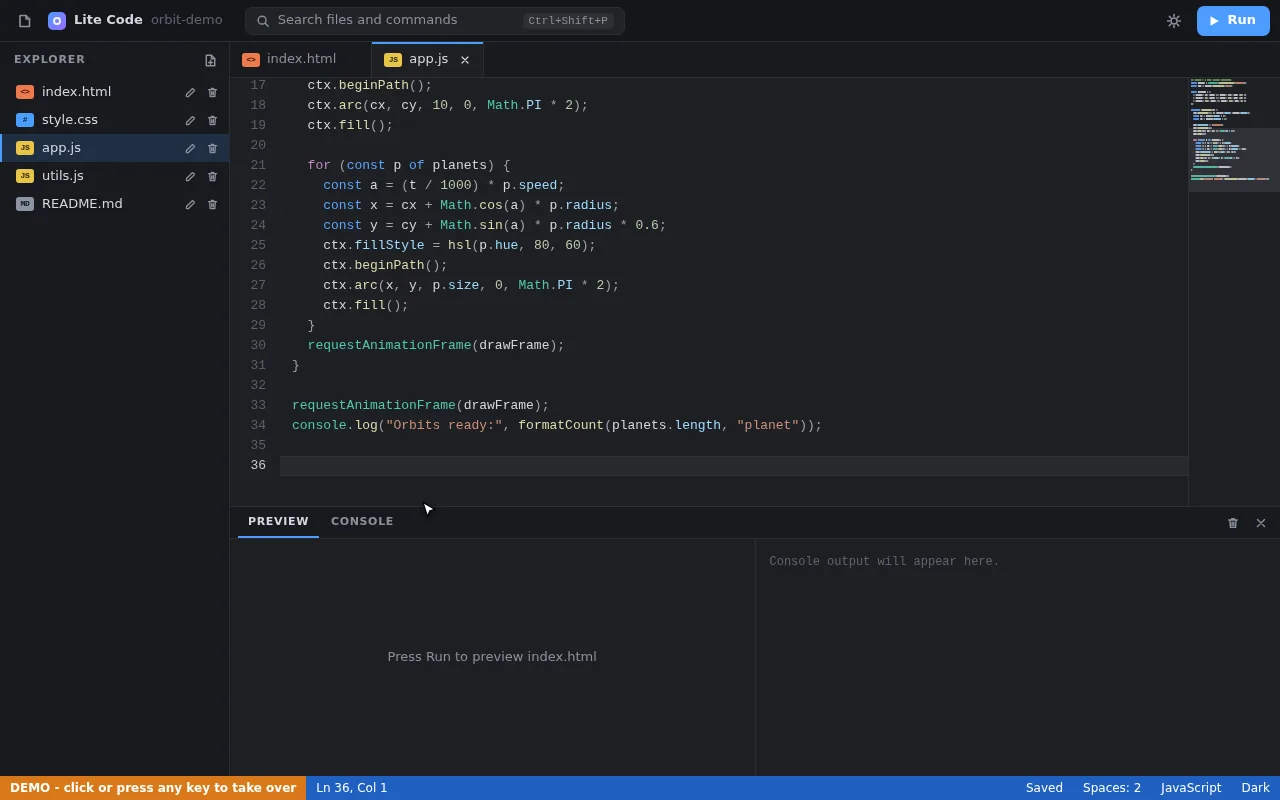Rename utils.js with pencil icon
Image resolution: width=1280 pixels, height=800 pixels.
coord(190,176)
